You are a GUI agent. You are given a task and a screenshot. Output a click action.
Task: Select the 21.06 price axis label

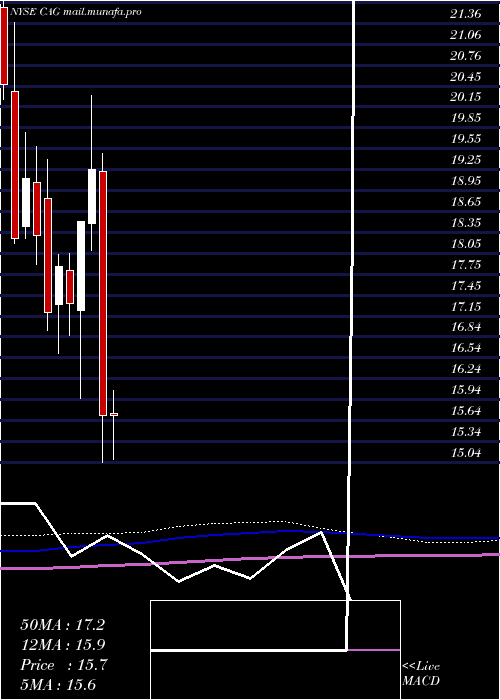(466, 35)
